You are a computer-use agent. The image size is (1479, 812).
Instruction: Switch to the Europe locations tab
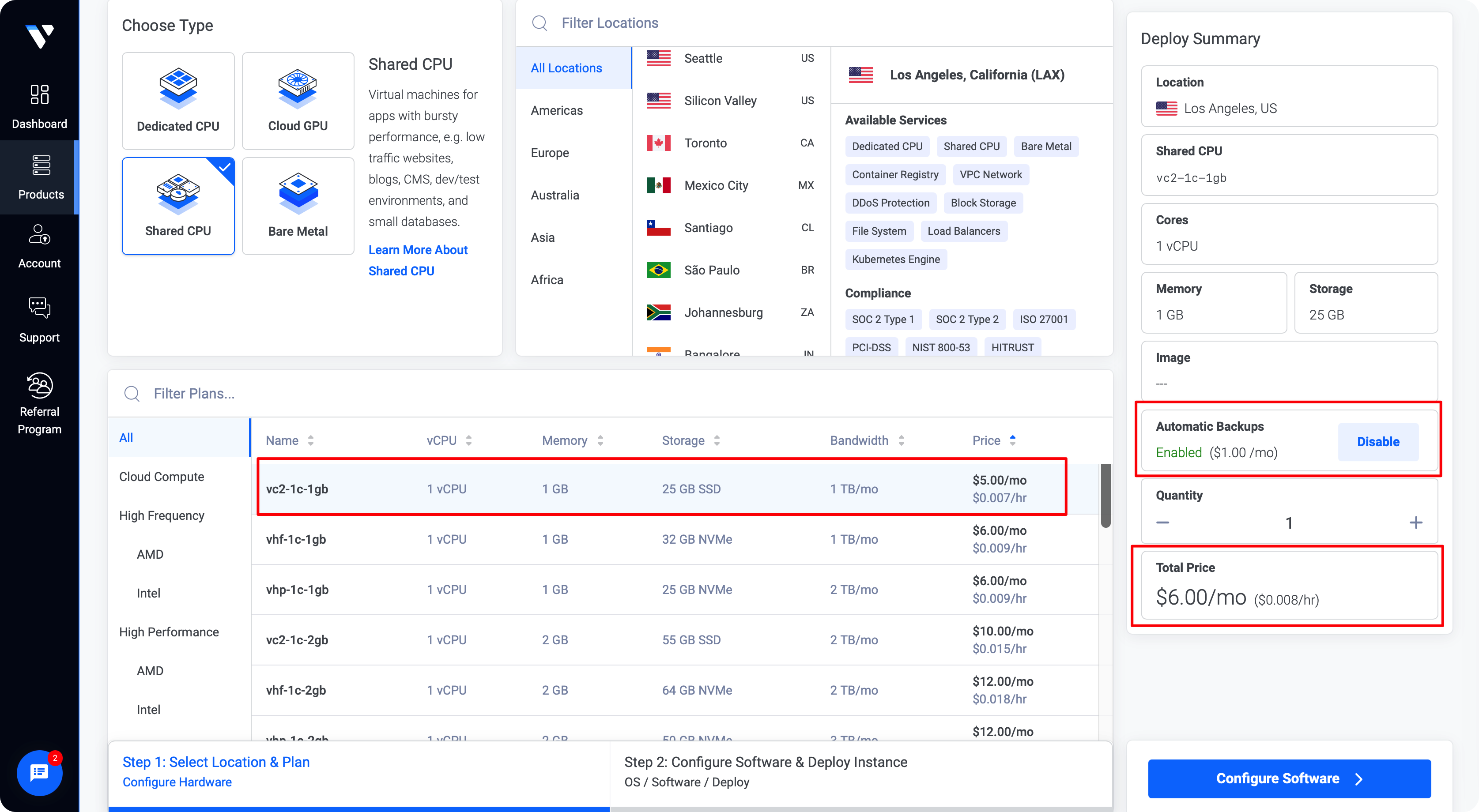[x=550, y=153]
